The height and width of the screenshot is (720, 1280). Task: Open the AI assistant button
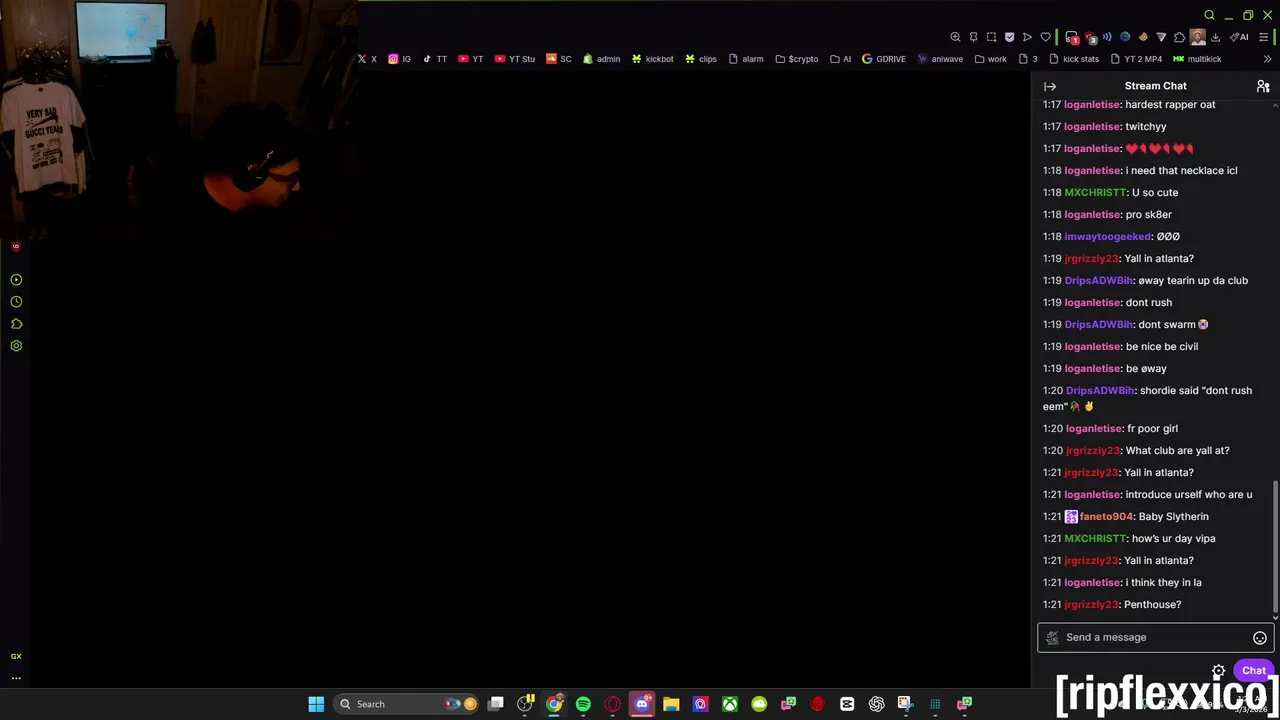click(1240, 37)
